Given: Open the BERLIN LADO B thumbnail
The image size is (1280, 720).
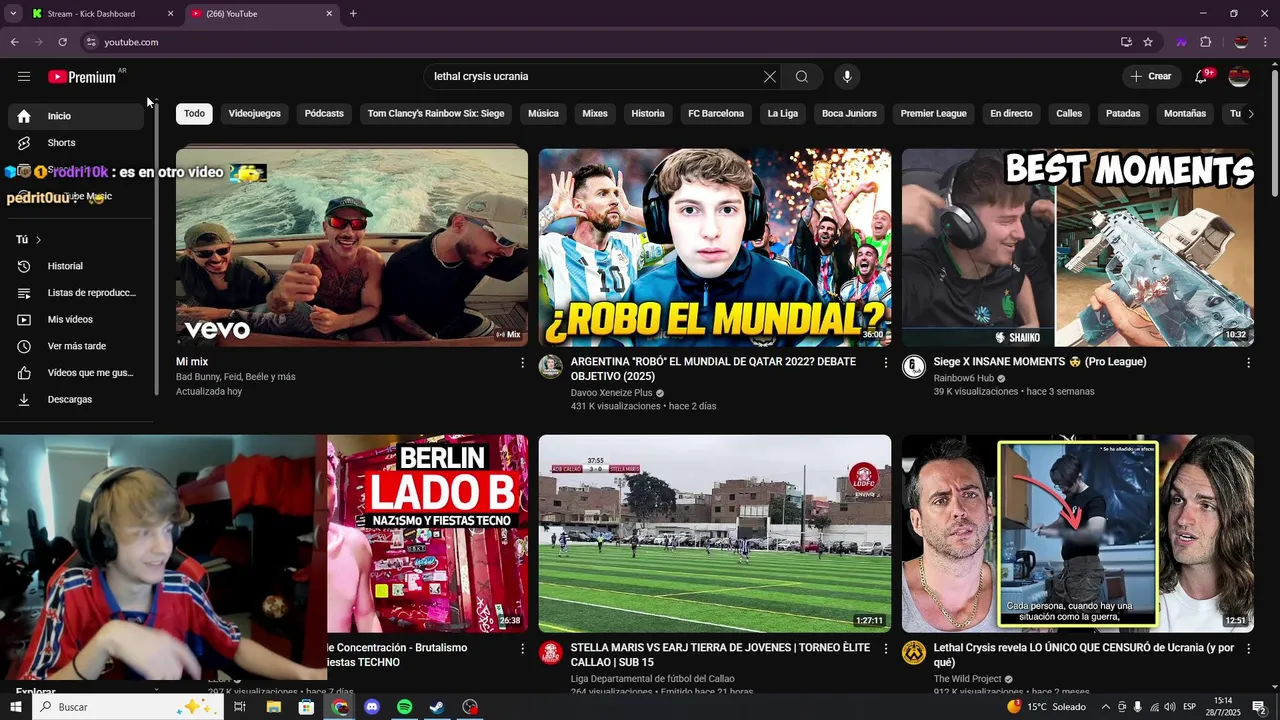Looking at the screenshot, I should 428,533.
